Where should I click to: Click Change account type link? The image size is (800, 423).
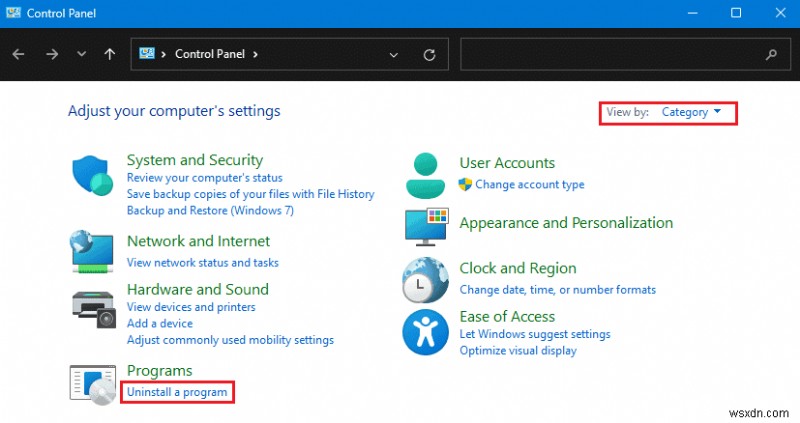pyautogui.click(x=530, y=185)
